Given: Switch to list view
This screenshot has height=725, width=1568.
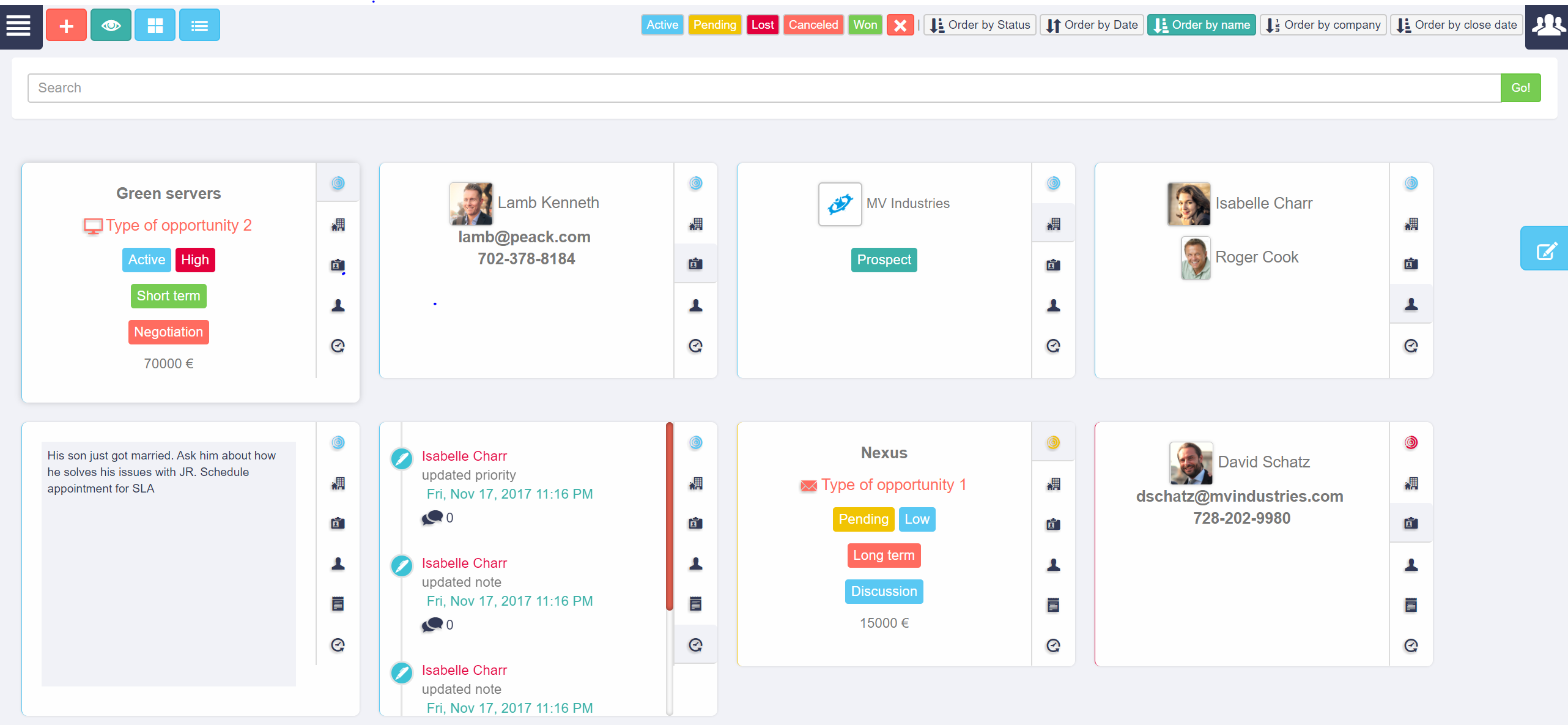Looking at the screenshot, I should click(x=199, y=26).
